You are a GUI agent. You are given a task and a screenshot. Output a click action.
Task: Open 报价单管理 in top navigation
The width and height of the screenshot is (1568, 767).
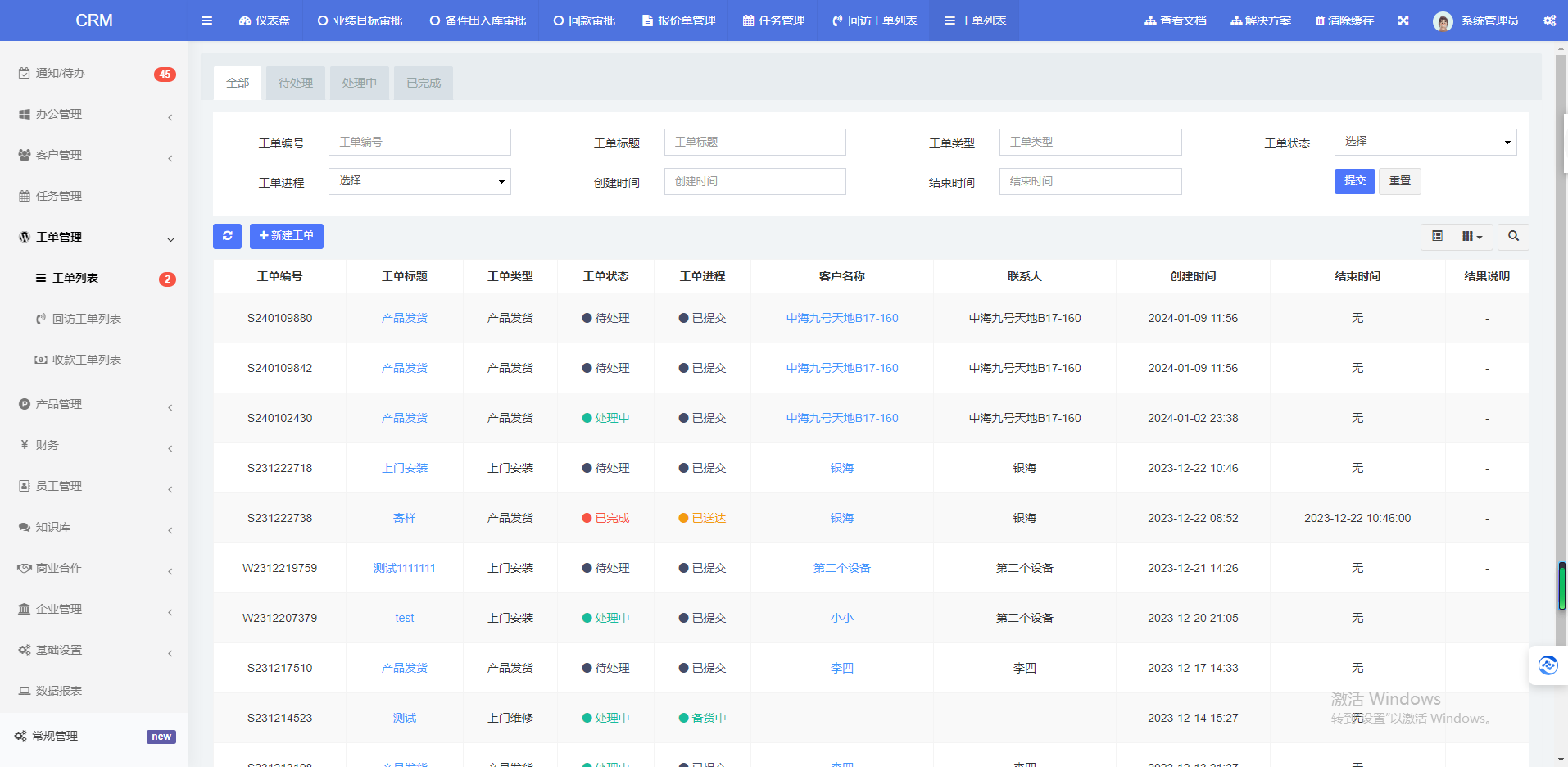pyautogui.click(x=679, y=20)
